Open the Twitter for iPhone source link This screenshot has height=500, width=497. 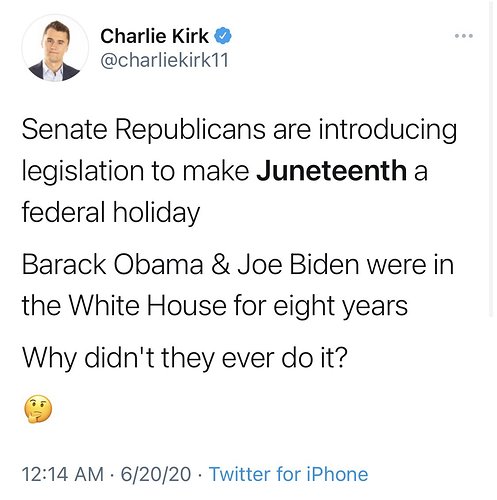[x=288, y=474]
